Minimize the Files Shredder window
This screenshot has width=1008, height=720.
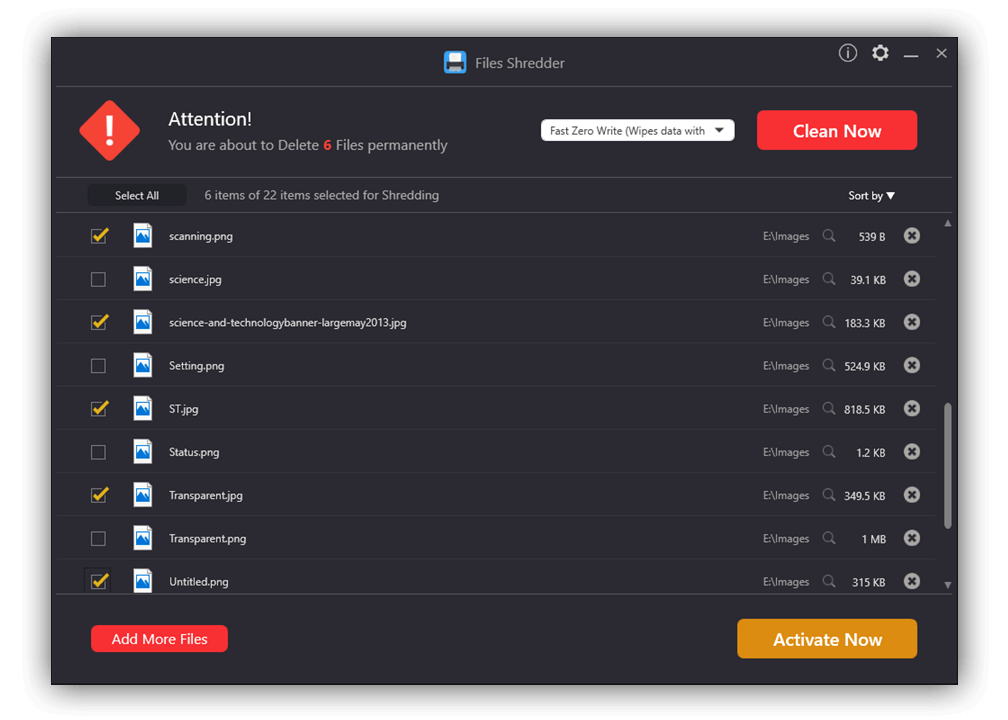pos(910,55)
